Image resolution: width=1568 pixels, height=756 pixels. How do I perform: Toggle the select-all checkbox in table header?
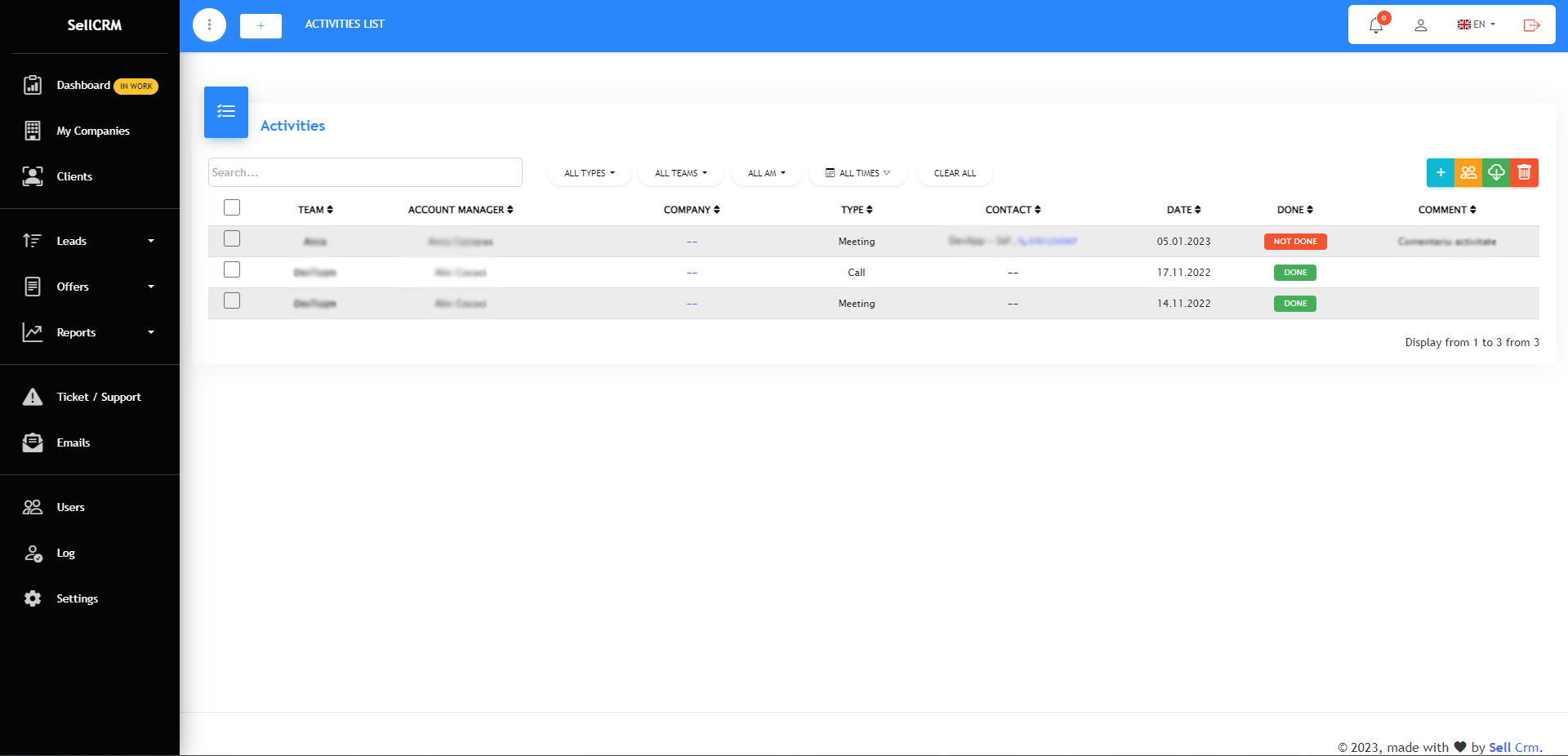(232, 208)
